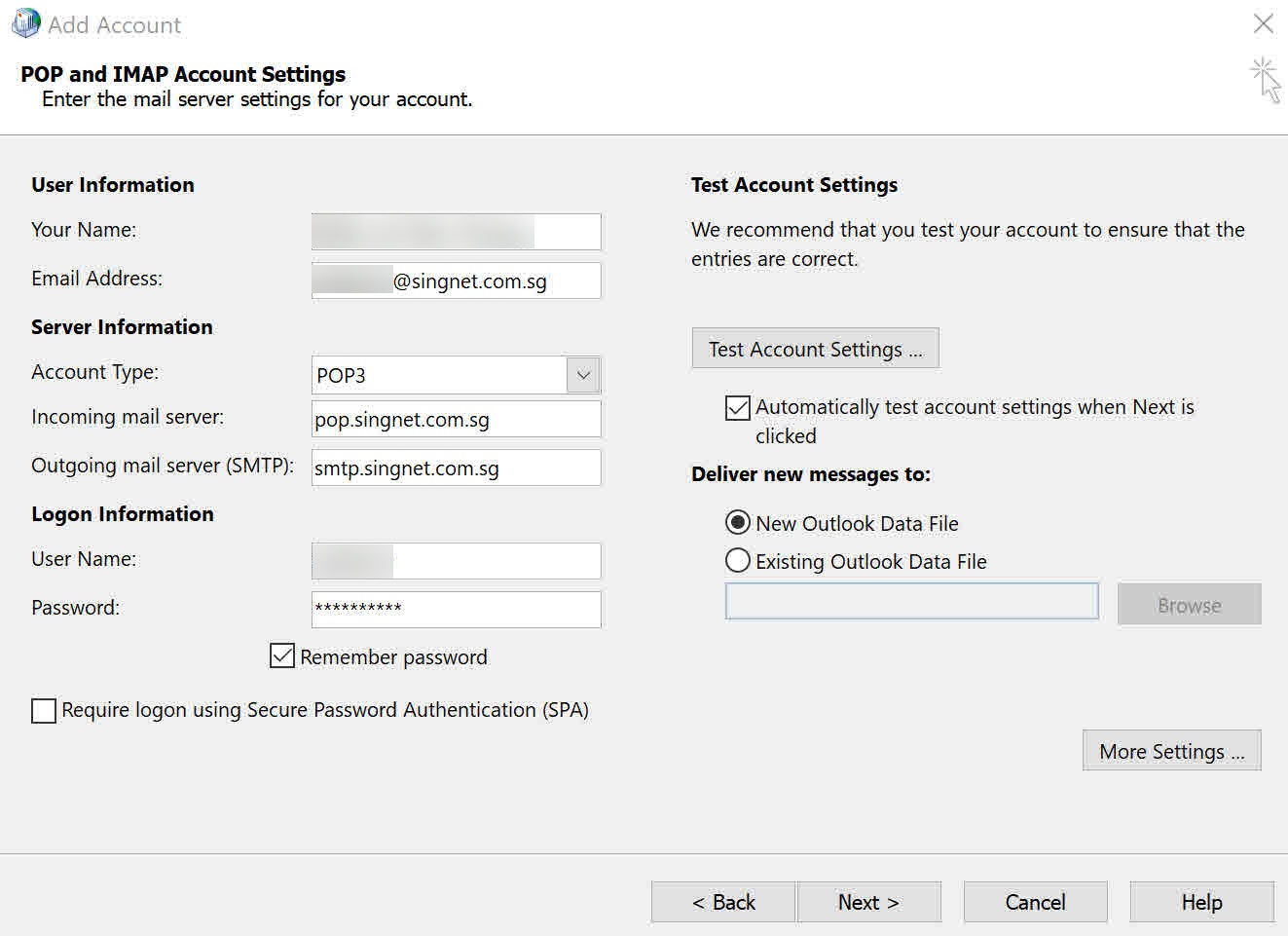Expand the Account Type dropdown arrow

583,375
